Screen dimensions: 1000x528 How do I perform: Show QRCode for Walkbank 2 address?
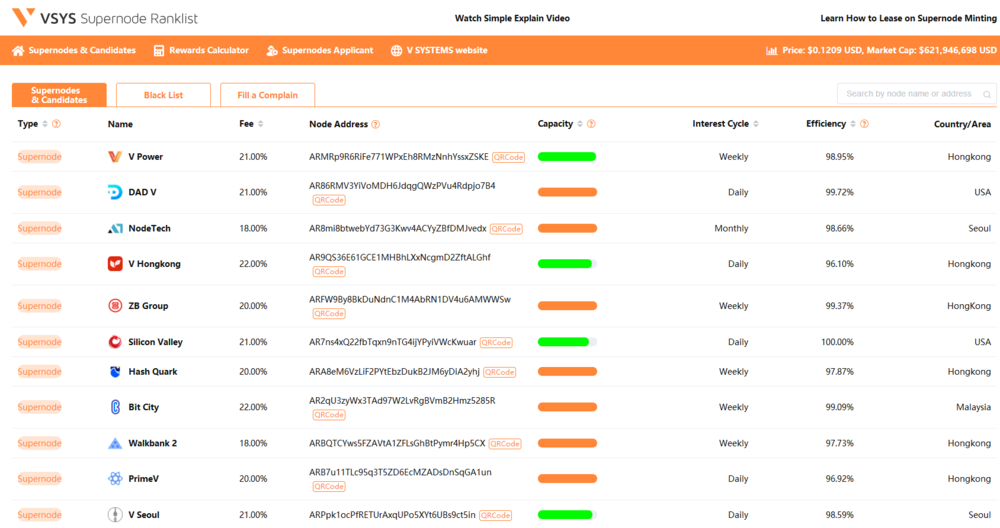(505, 444)
